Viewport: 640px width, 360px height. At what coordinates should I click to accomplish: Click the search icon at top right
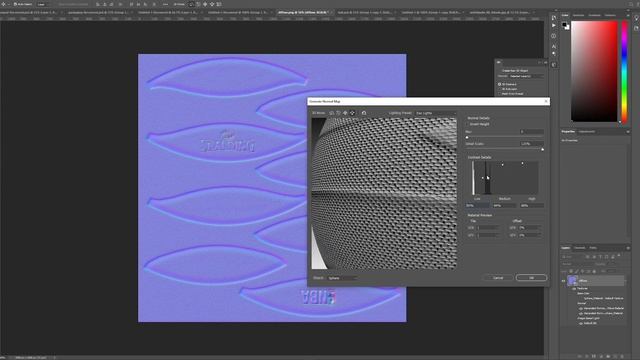point(631,4)
